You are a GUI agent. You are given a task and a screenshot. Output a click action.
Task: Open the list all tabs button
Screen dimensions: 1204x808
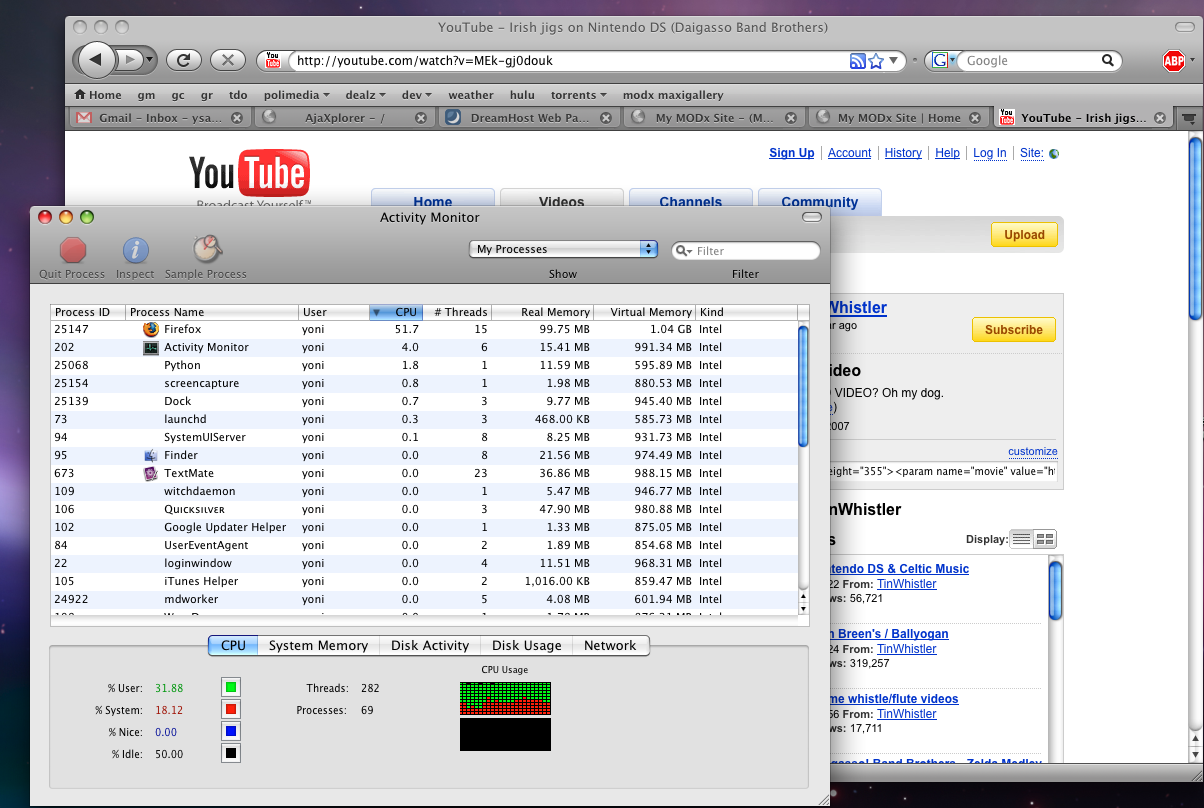(1188, 118)
